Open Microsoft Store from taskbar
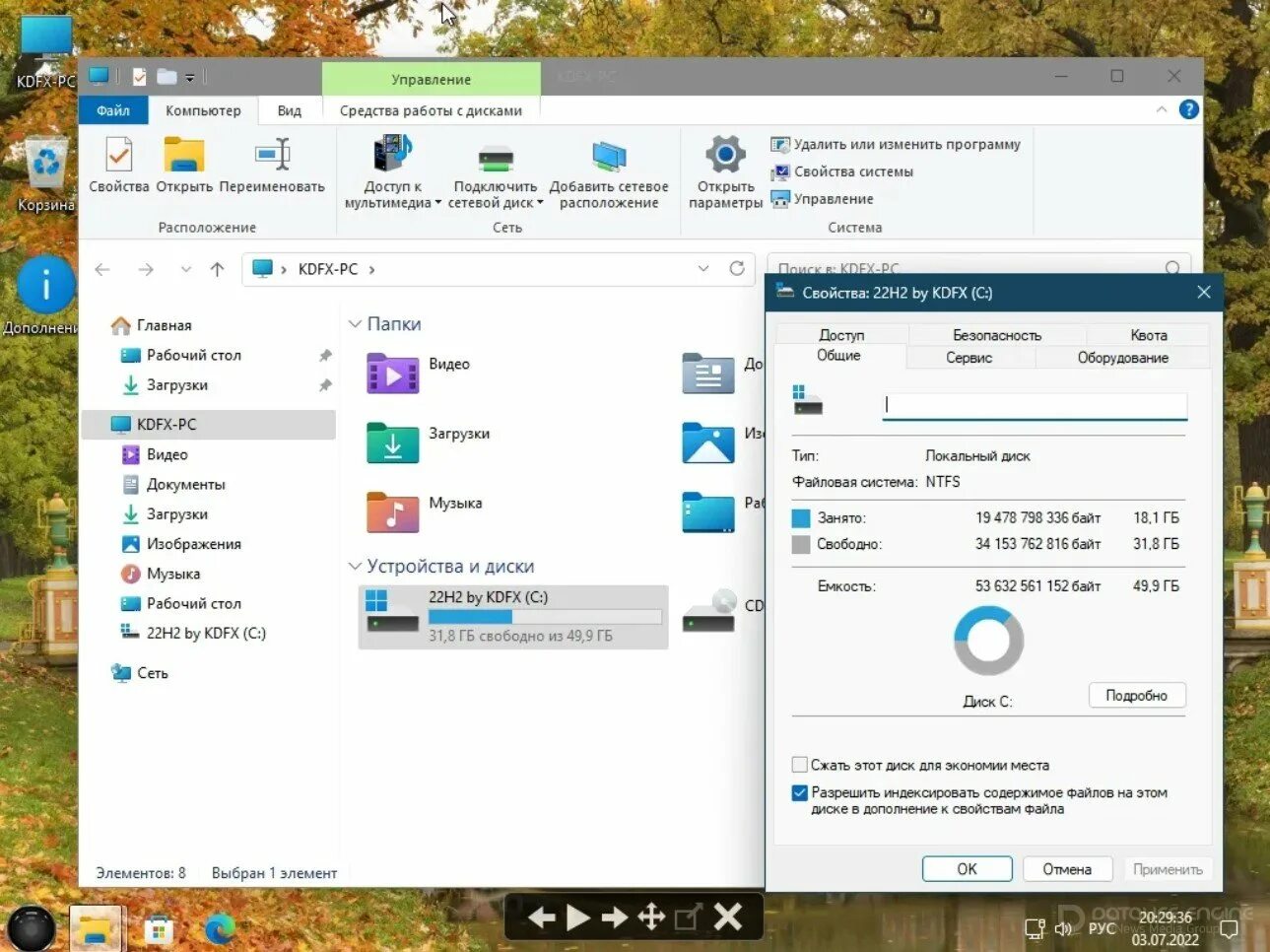Screen dimensions: 1270x952 158,928
